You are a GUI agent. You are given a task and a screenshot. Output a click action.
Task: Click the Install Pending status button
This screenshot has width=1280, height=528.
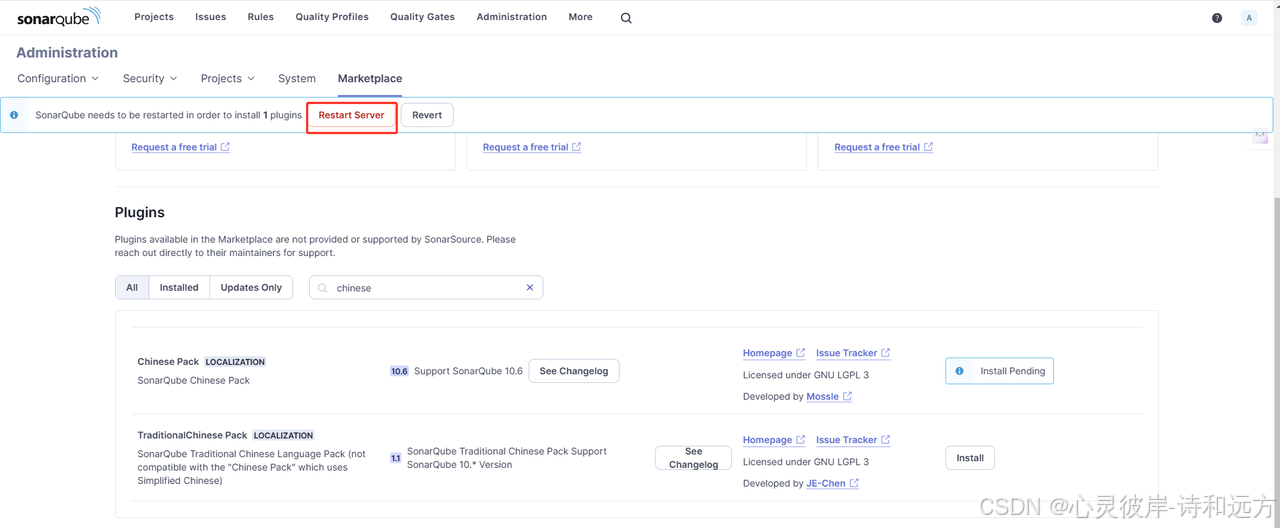pos(999,371)
